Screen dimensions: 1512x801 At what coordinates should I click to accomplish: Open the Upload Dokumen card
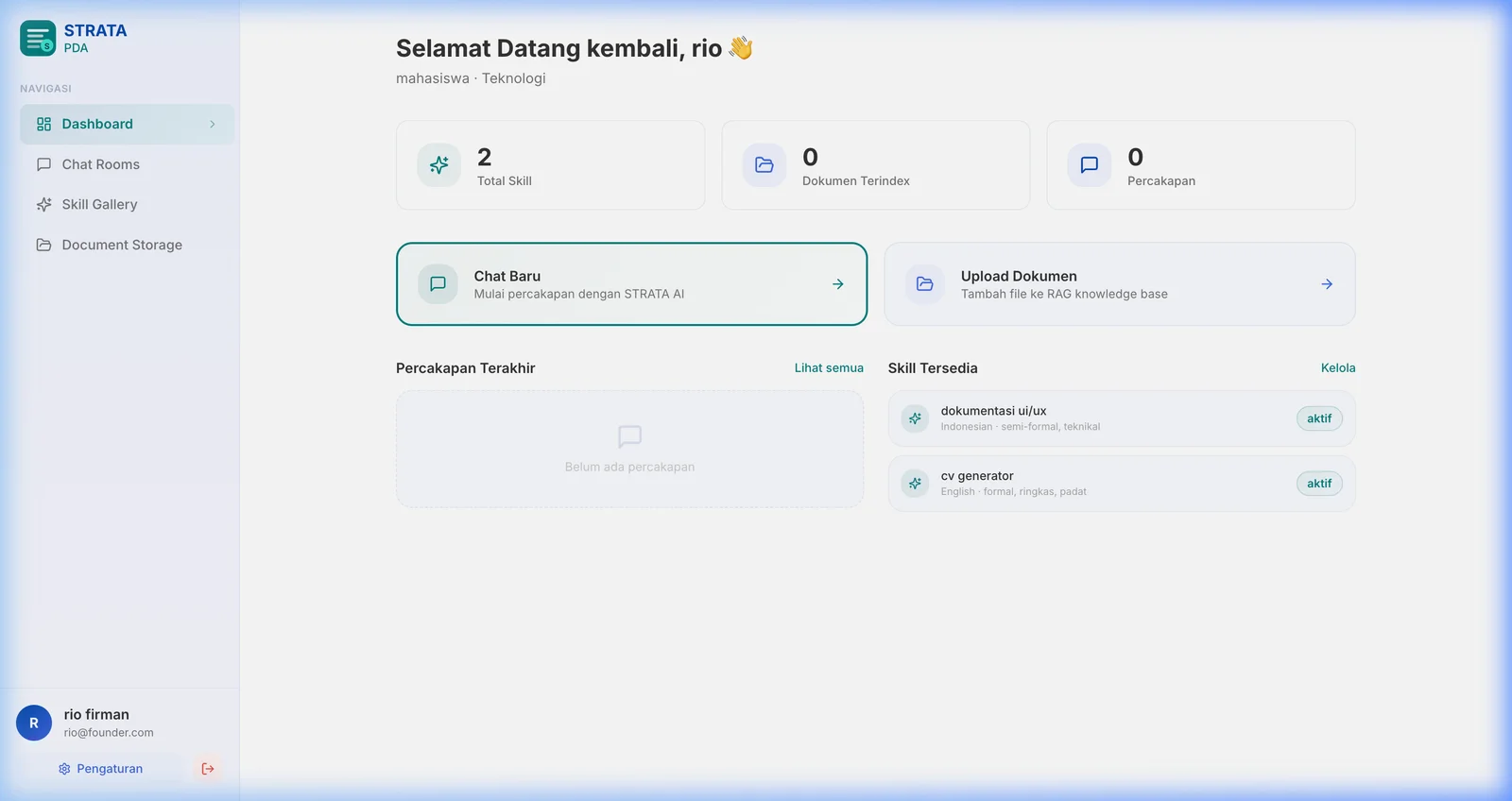point(1120,284)
